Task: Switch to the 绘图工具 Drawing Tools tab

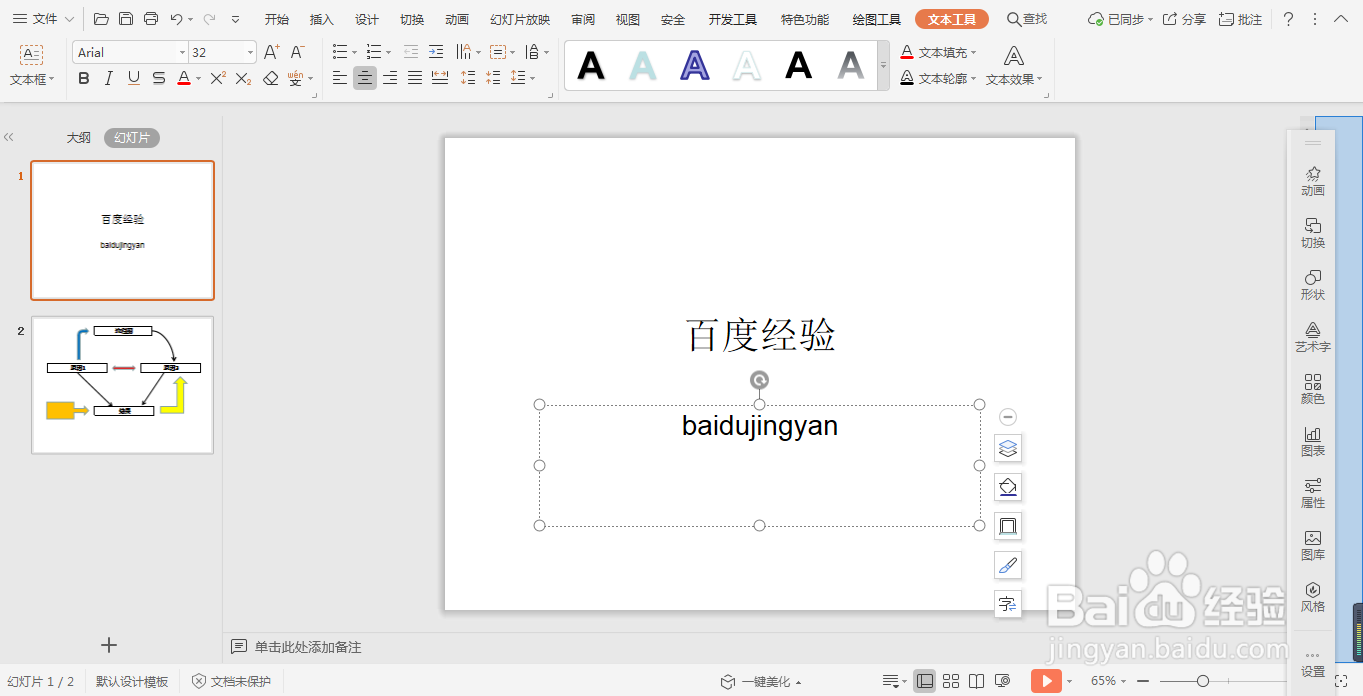Action: [876, 19]
